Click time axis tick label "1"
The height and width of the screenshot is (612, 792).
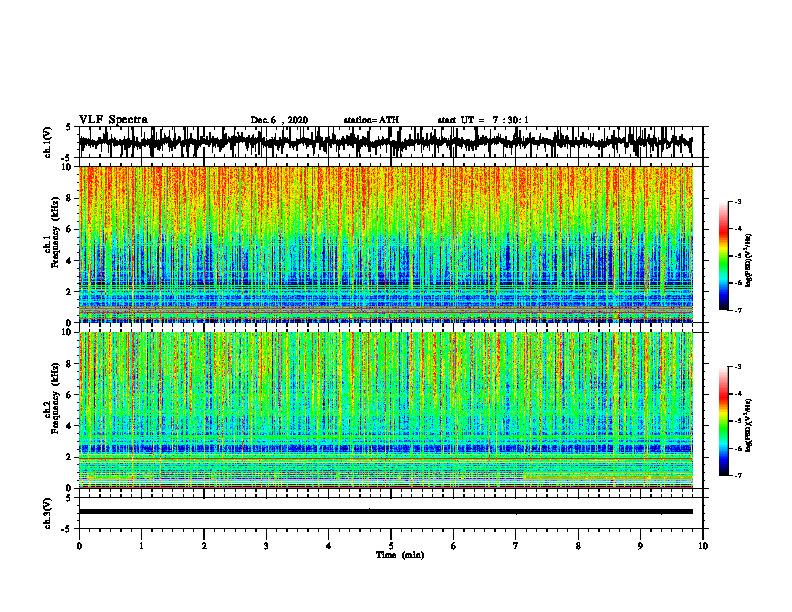click(141, 546)
